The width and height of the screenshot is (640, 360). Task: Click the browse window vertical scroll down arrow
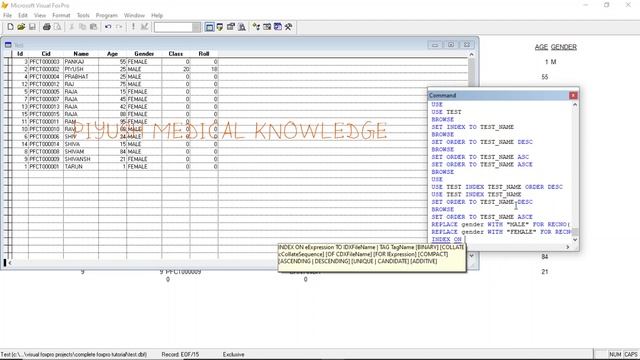click(471, 256)
